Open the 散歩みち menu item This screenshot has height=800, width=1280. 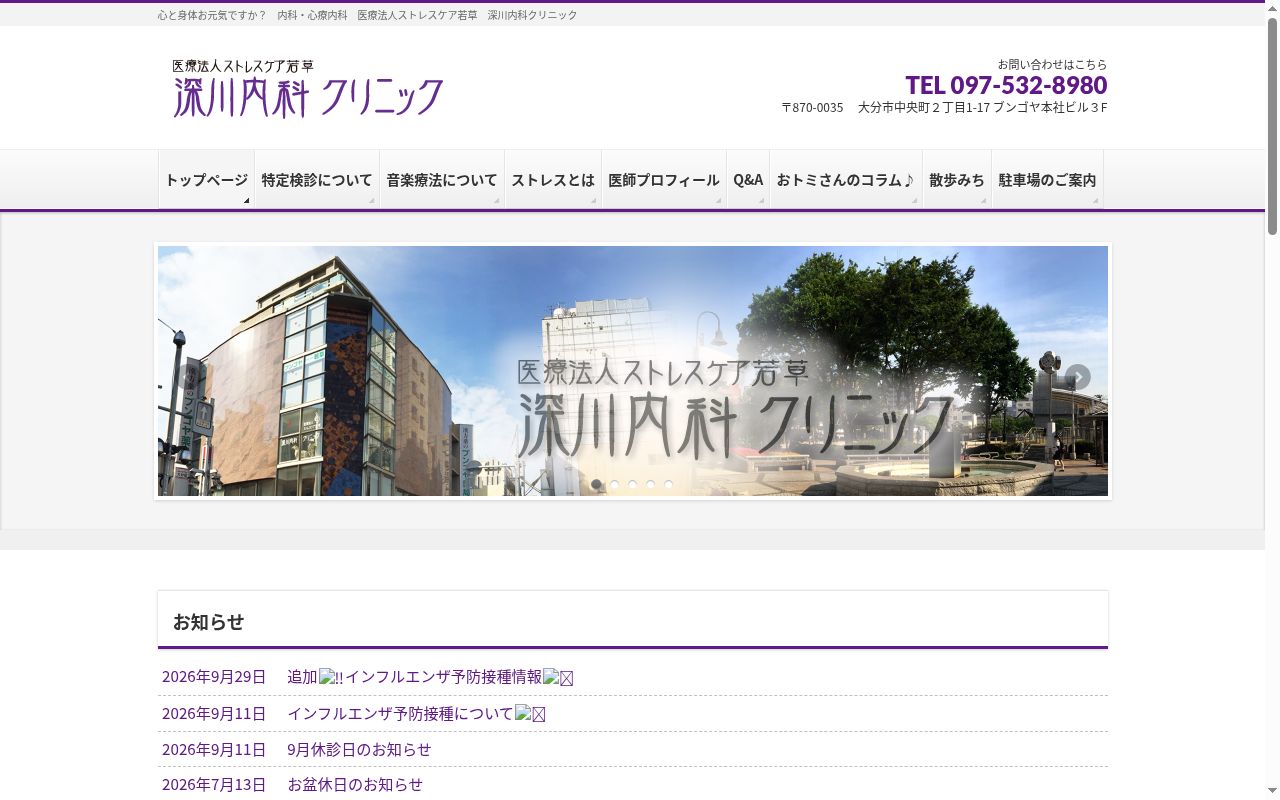click(957, 180)
